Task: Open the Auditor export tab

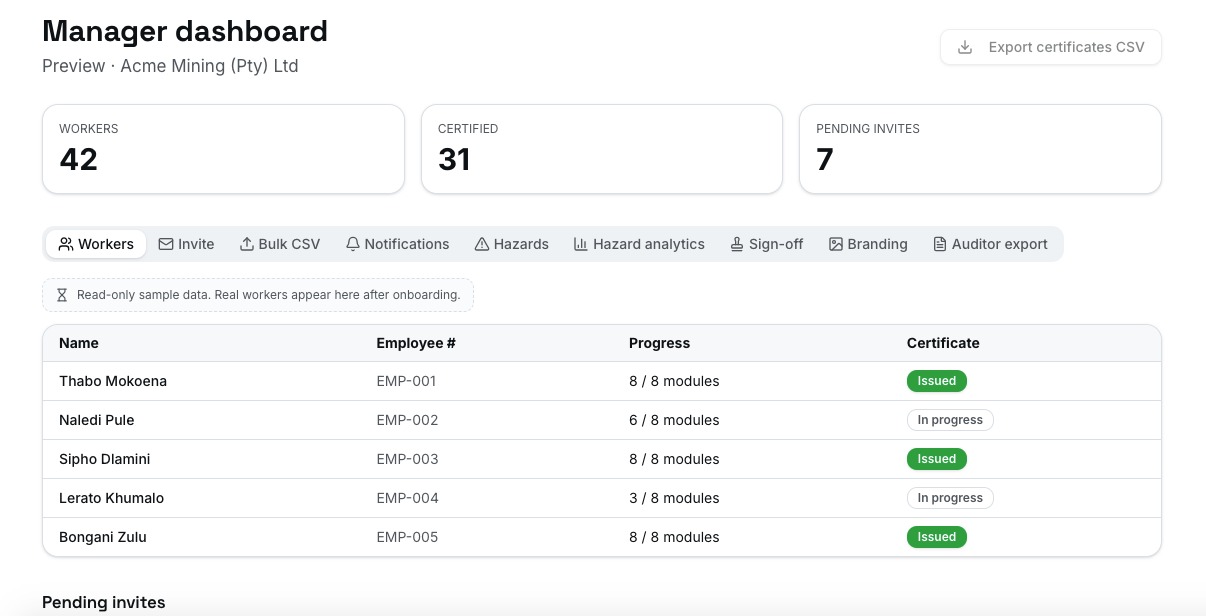Action: click(990, 244)
